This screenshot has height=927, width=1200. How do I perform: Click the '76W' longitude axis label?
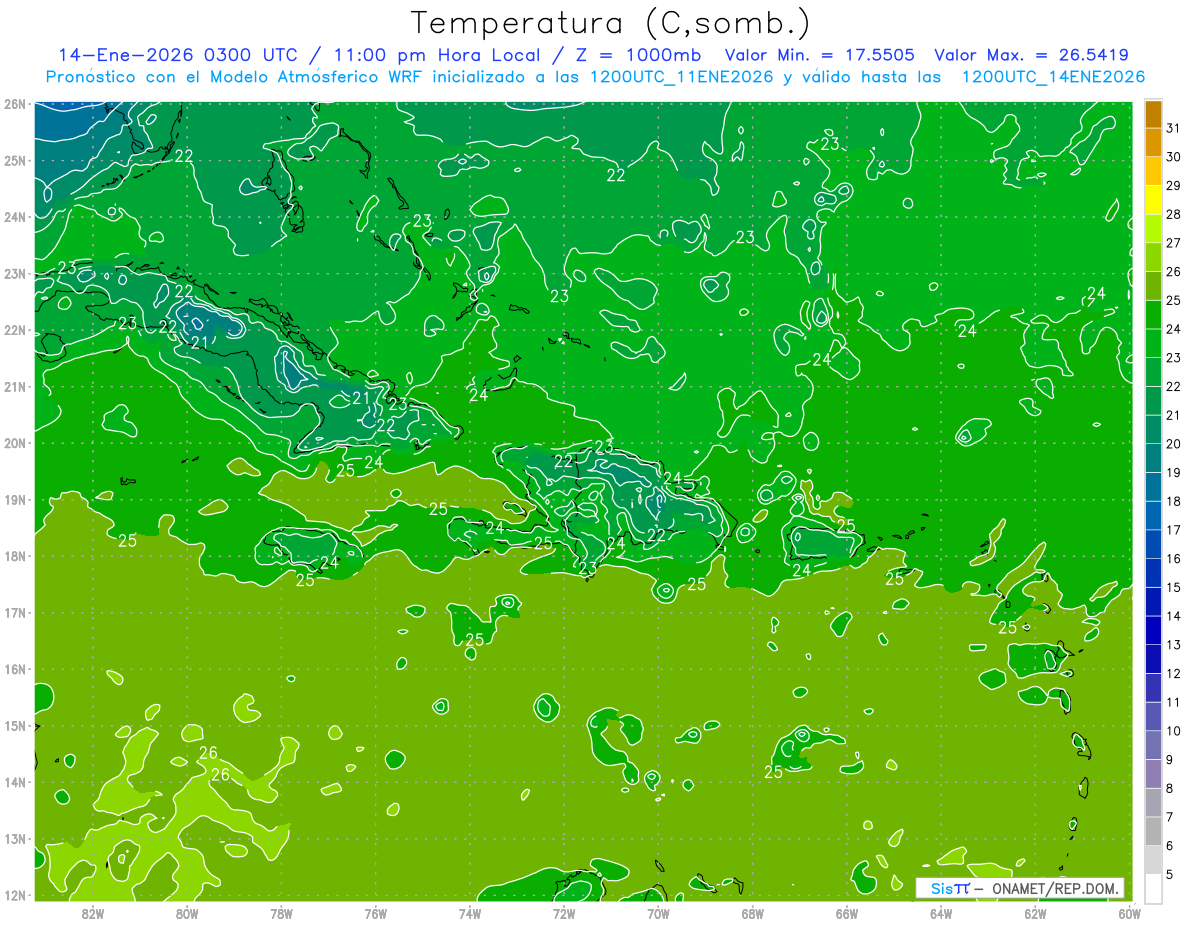(x=375, y=912)
